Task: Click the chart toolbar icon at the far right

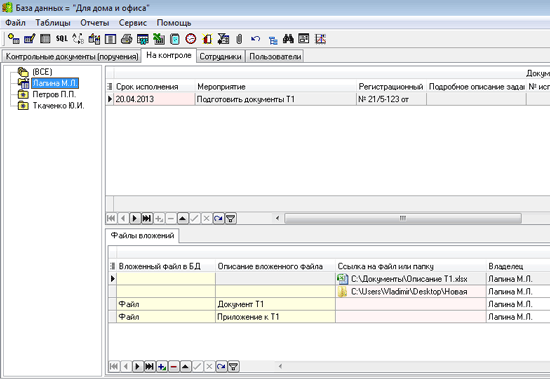Action: [x=320, y=39]
